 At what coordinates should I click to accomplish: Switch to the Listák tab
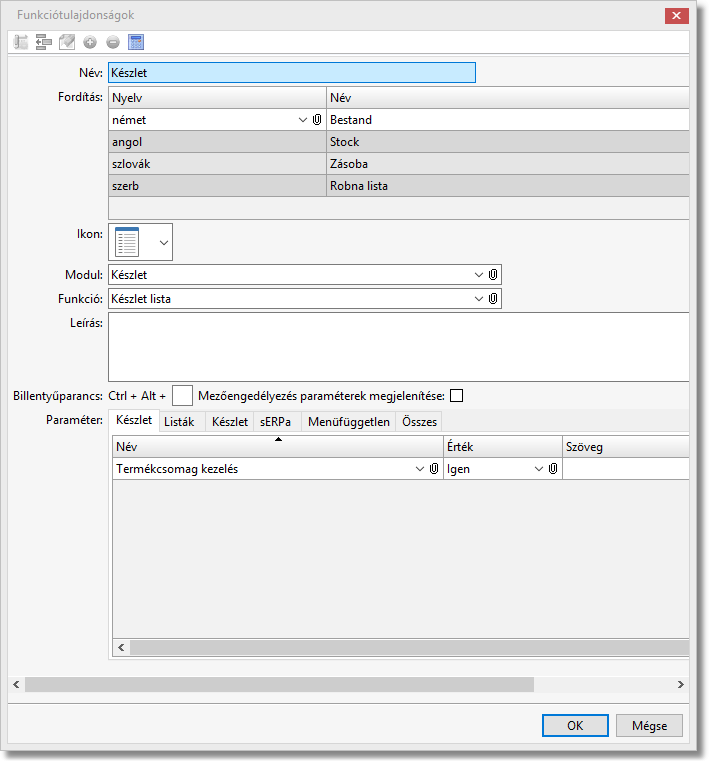tap(179, 422)
